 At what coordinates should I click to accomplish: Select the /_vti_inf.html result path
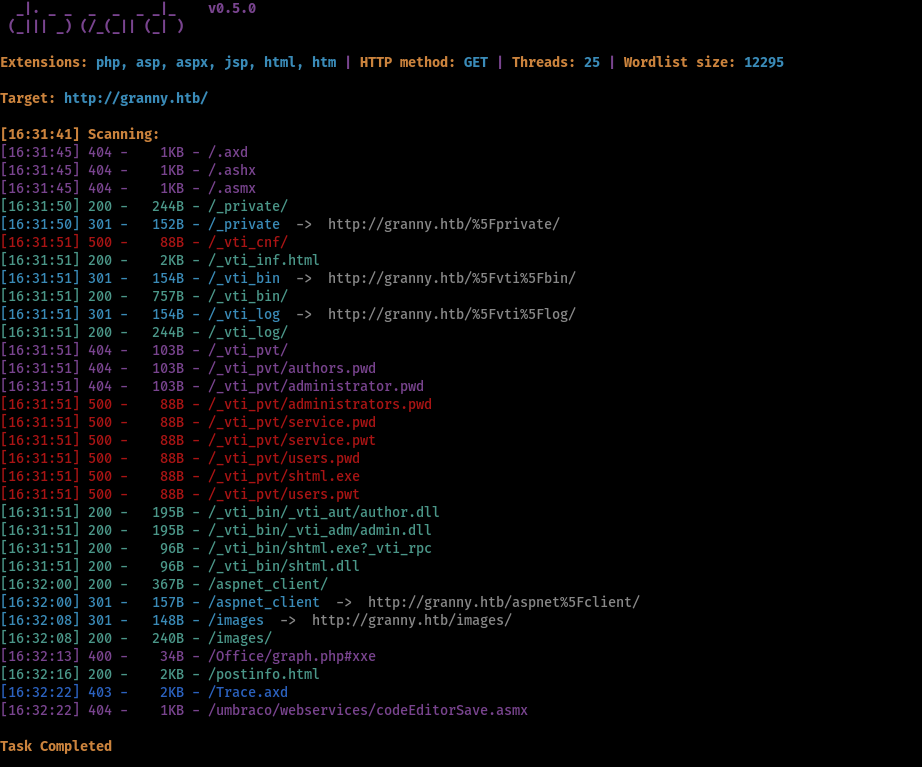pos(263,260)
